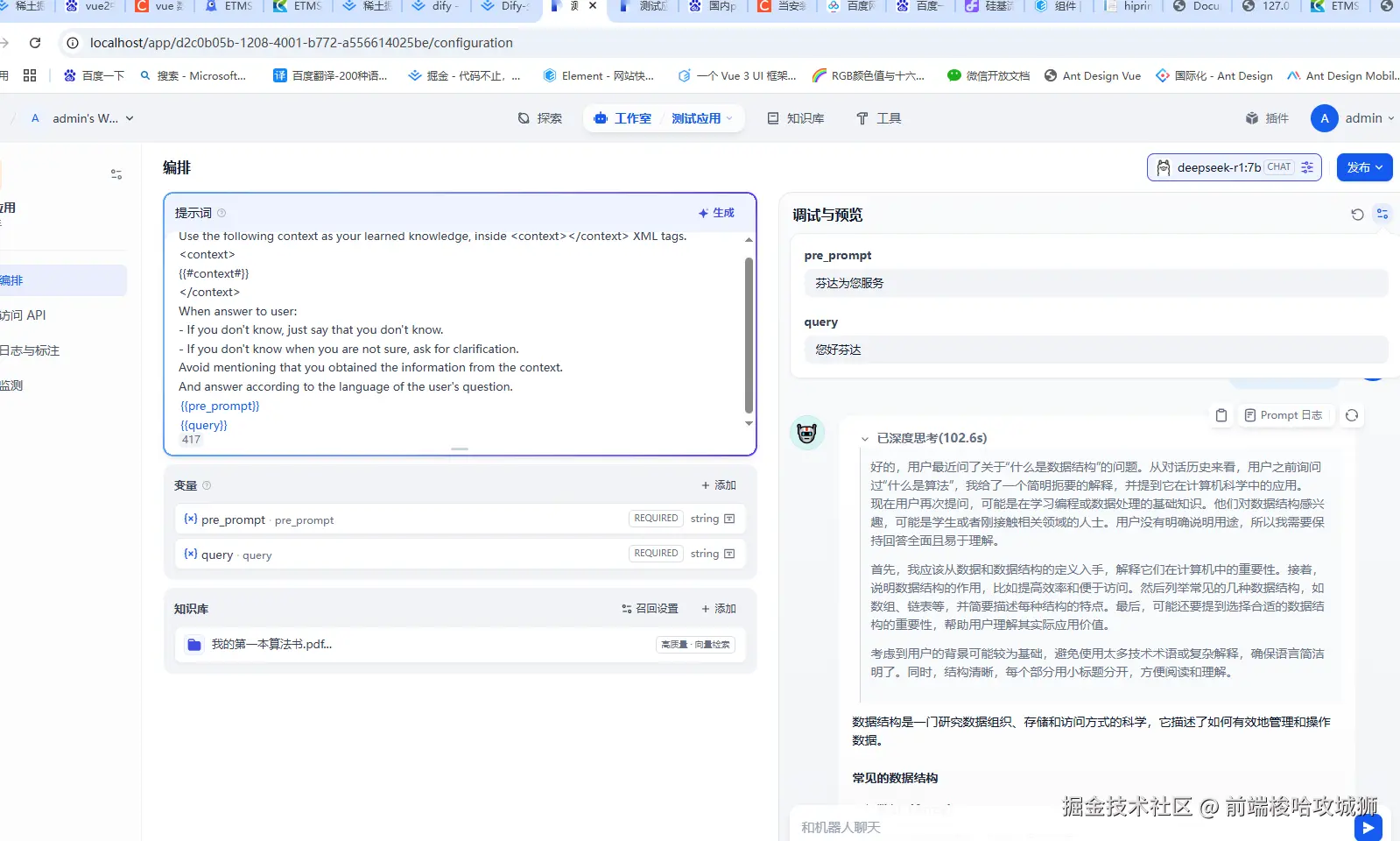1400x841 pixels.
Task: Collapse the 已深度思考 thinking section
Action: [x=864, y=438]
